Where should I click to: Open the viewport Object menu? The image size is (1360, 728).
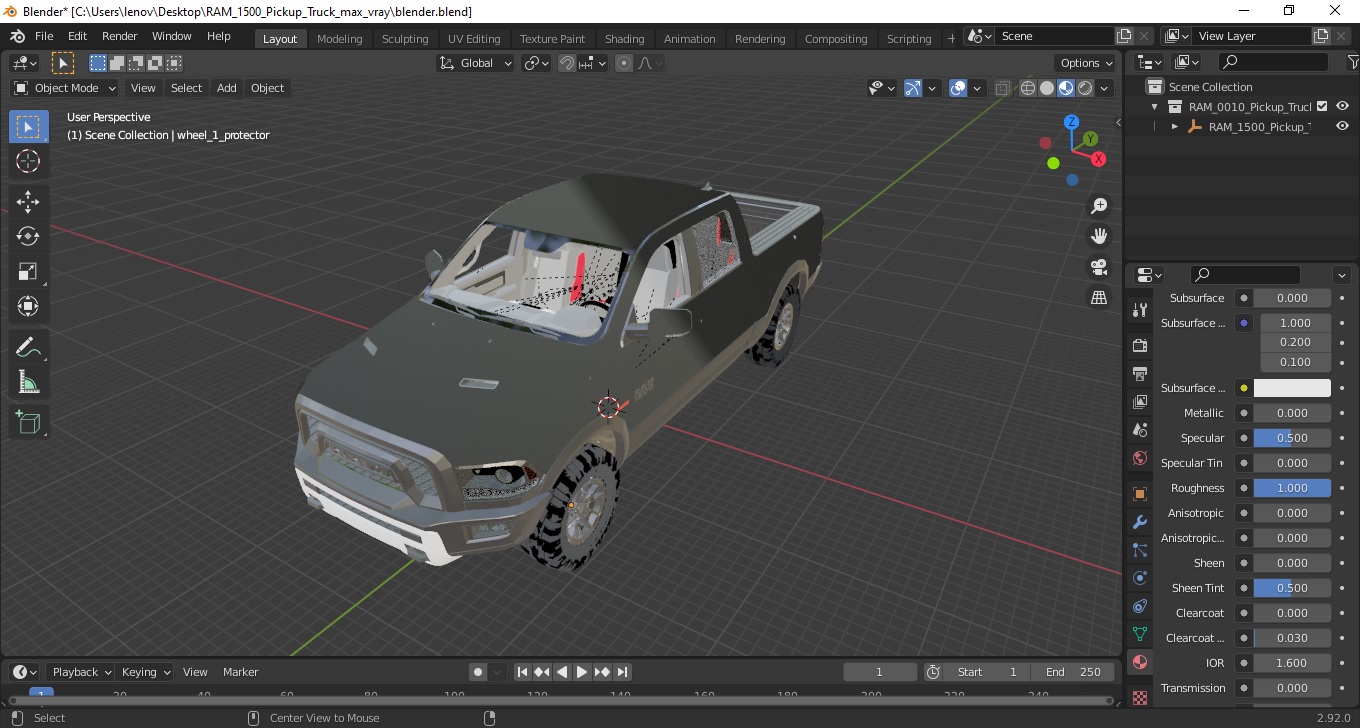click(267, 88)
